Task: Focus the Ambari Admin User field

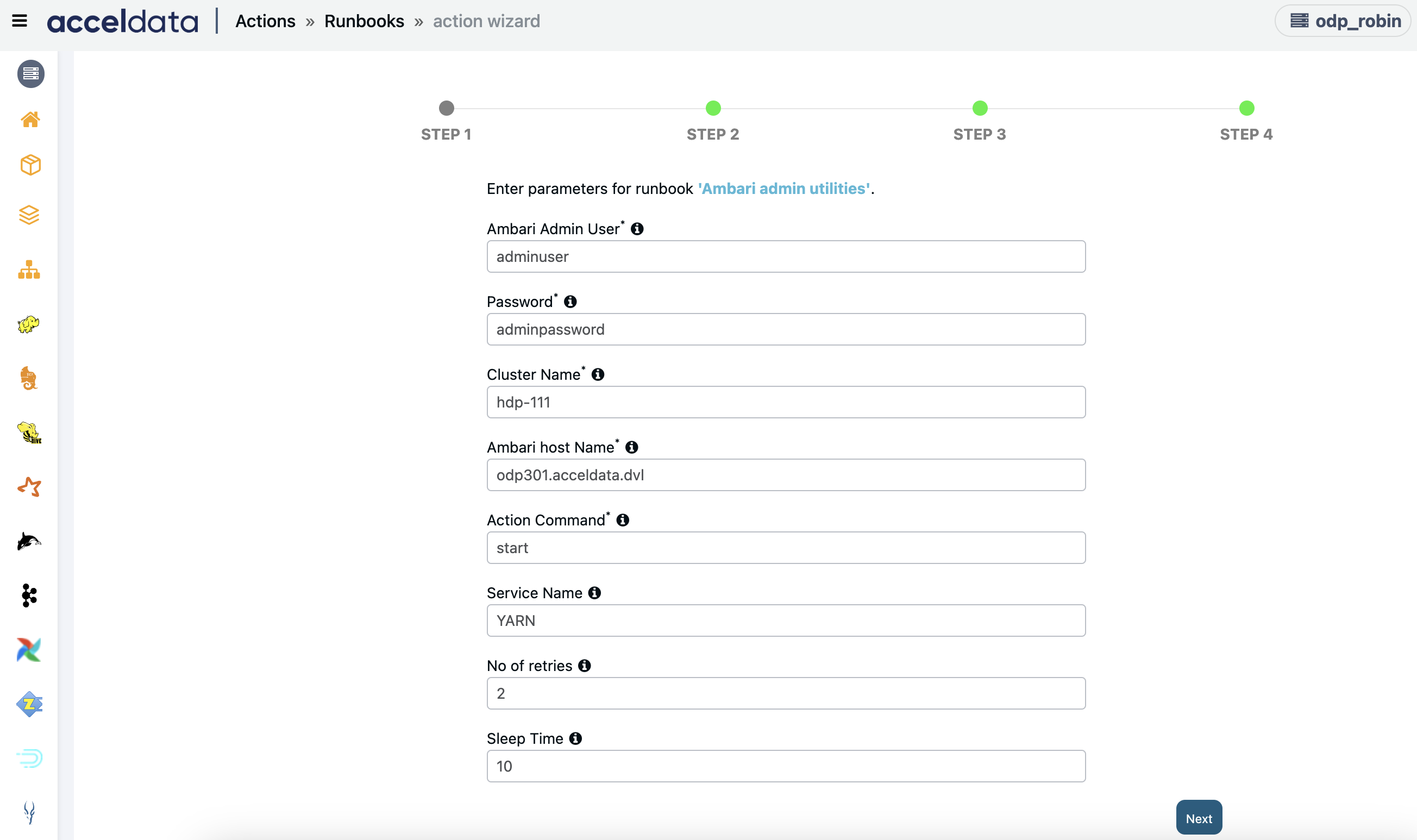Action: (x=786, y=257)
